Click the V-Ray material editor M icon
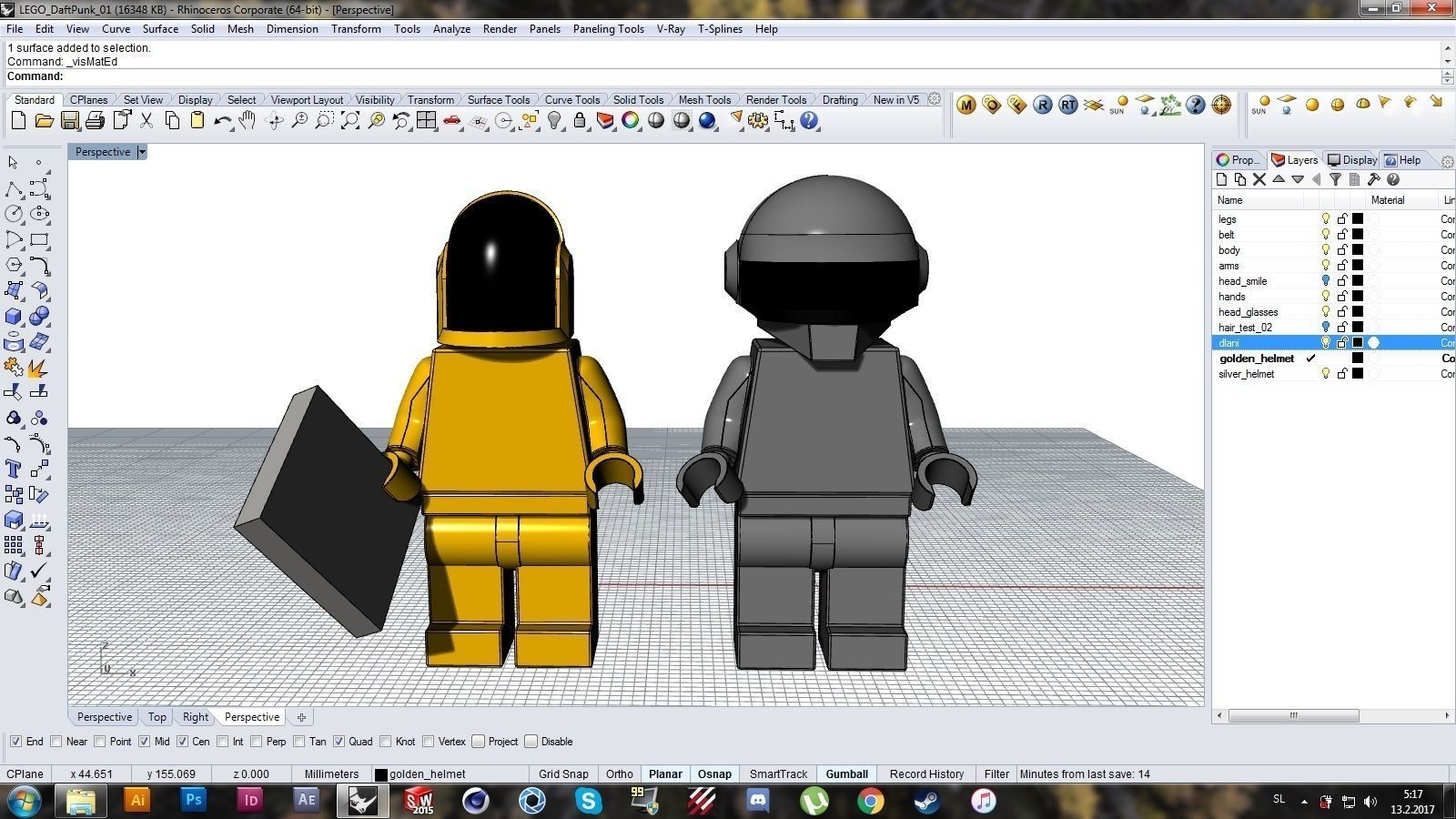The height and width of the screenshot is (819, 1456). (966, 106)
